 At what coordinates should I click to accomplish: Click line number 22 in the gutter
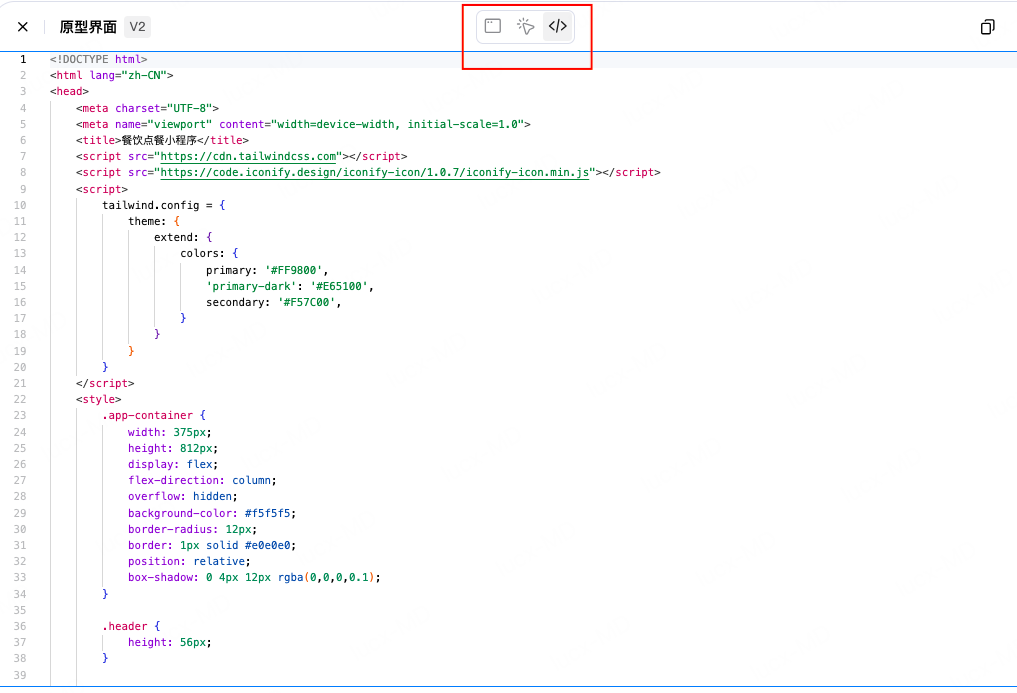[x=20, y=399]
